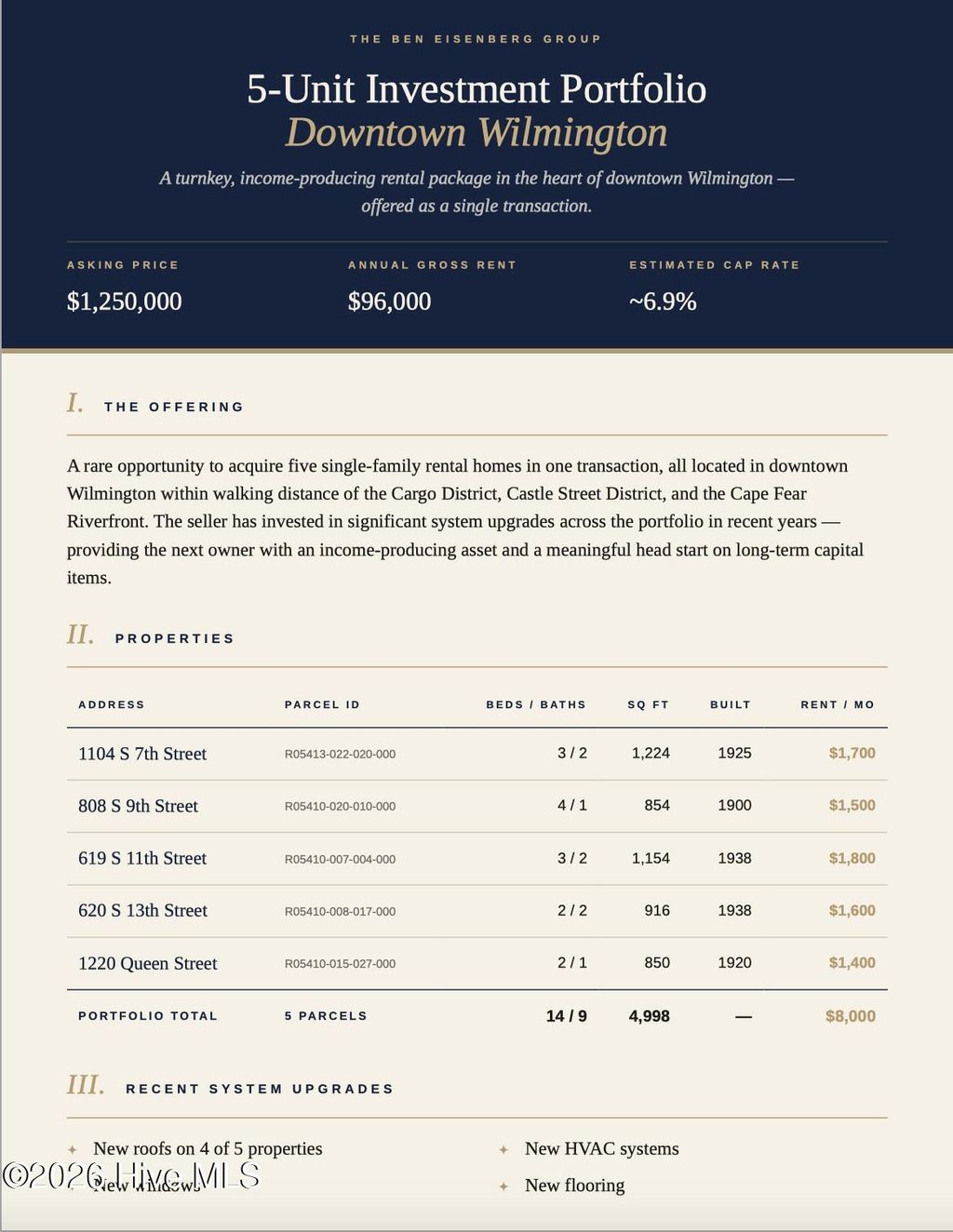This screenshot has height=1232, width=953.
Task: Click the Beds / Baths column header
Action: [x=536, y=704]
